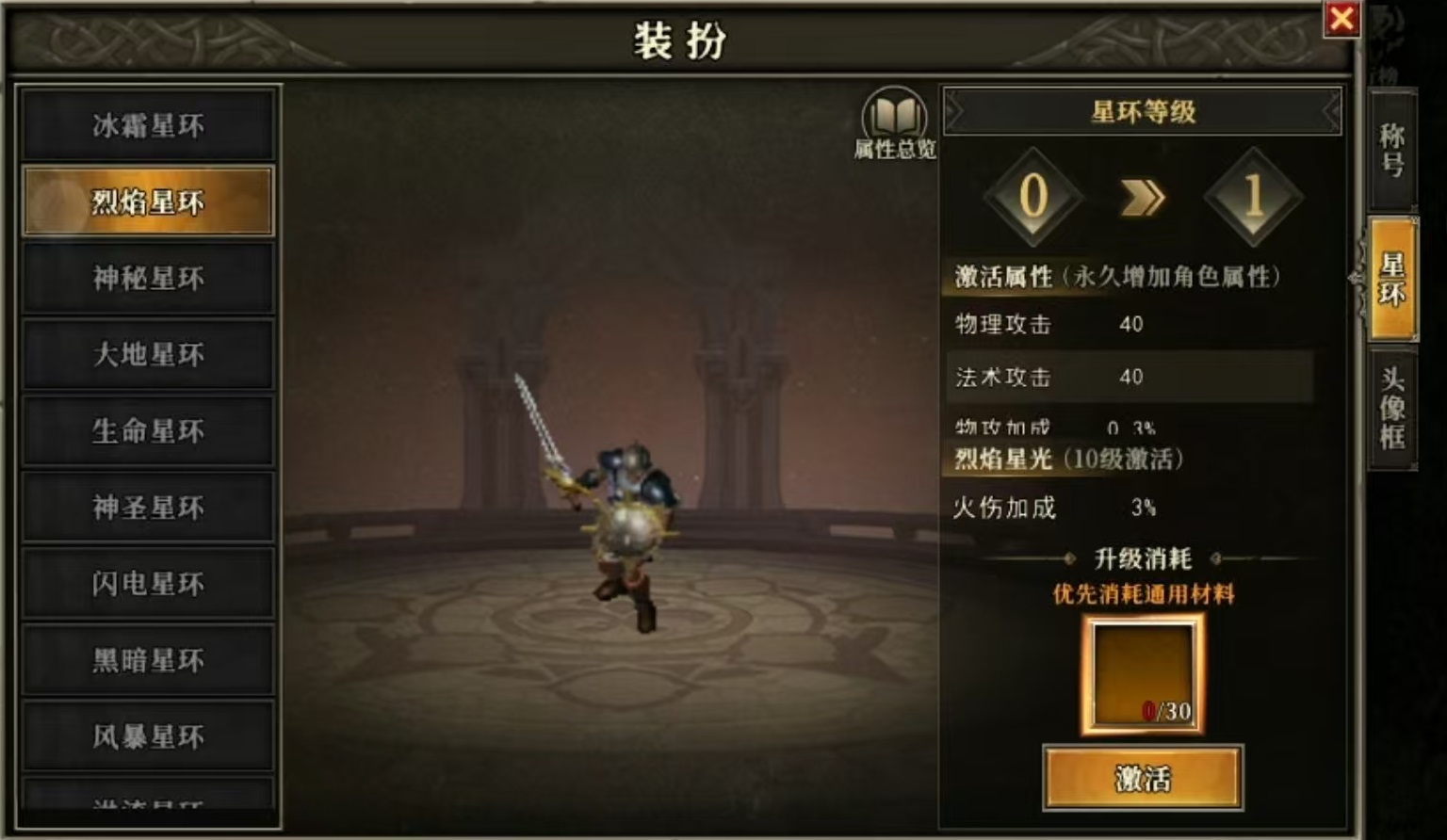Select 风暴星环 entry

point(148,736)
